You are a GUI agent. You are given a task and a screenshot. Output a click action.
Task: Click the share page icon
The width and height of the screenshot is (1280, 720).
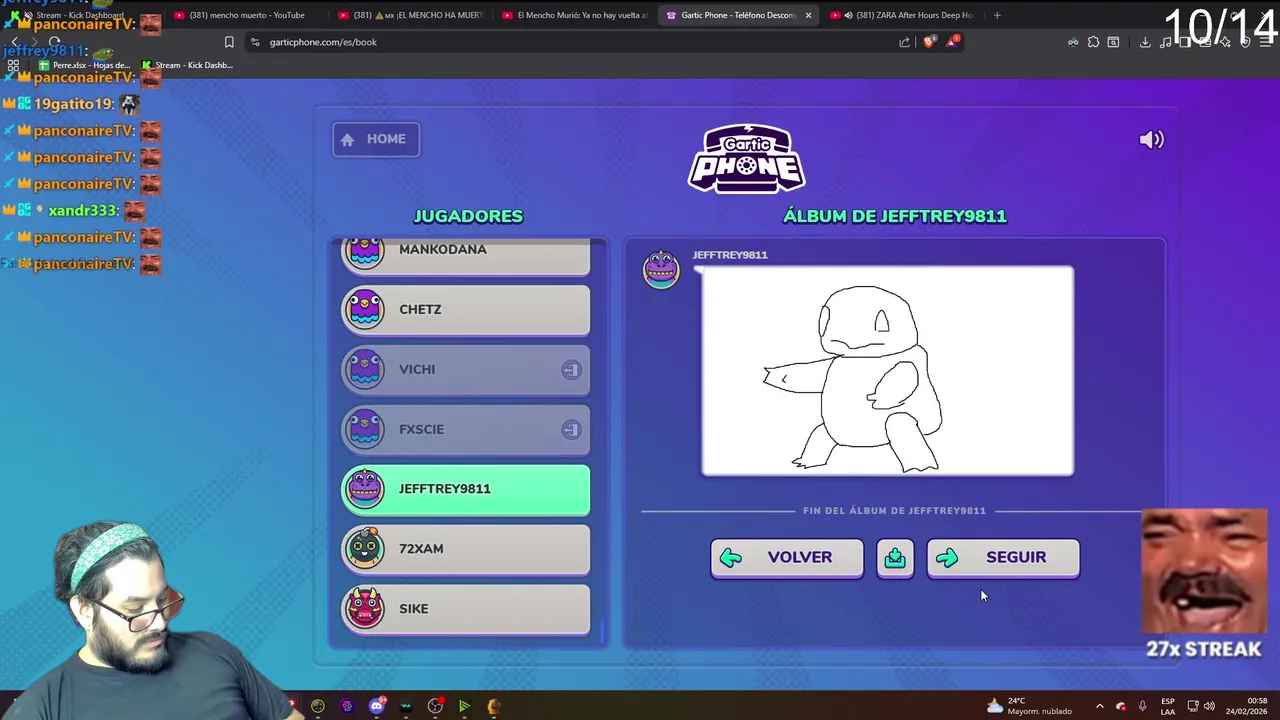904,42
